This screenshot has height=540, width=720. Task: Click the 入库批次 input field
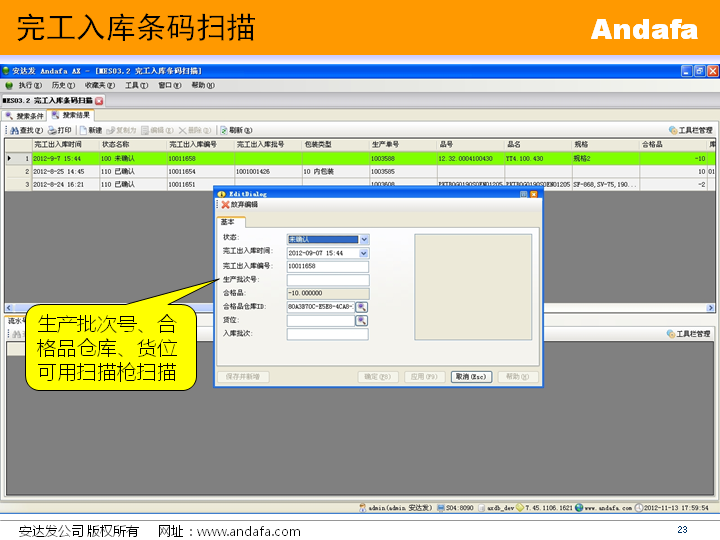coord(327,334)
